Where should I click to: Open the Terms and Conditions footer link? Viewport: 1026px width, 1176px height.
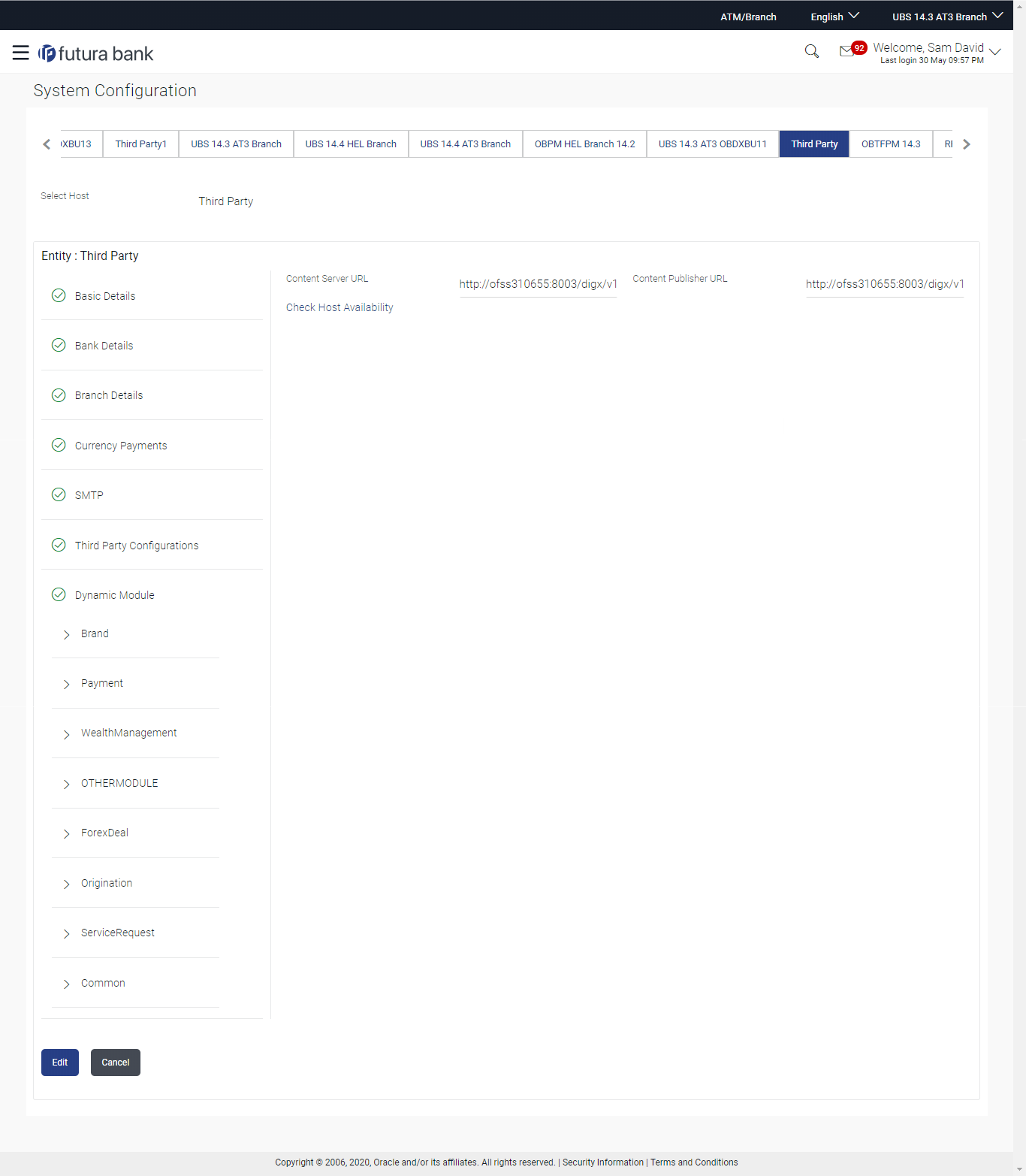pyautogui.click(x=694, y=1162)
